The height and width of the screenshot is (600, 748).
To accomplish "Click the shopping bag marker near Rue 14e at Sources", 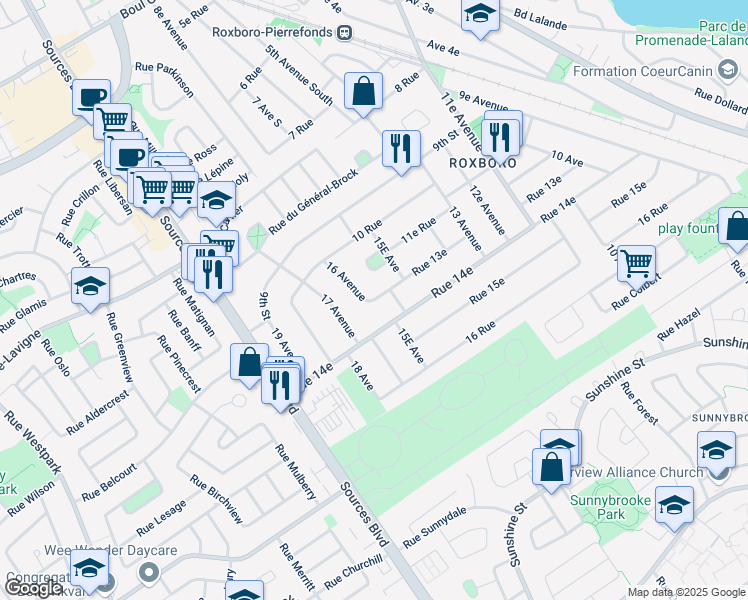I will coord(249,363).
